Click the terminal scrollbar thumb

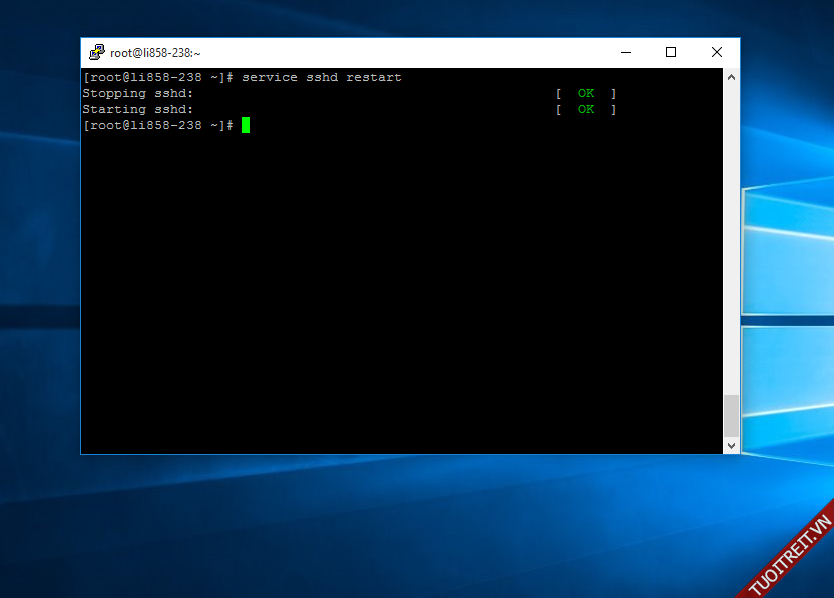click(x=731, y=415)
